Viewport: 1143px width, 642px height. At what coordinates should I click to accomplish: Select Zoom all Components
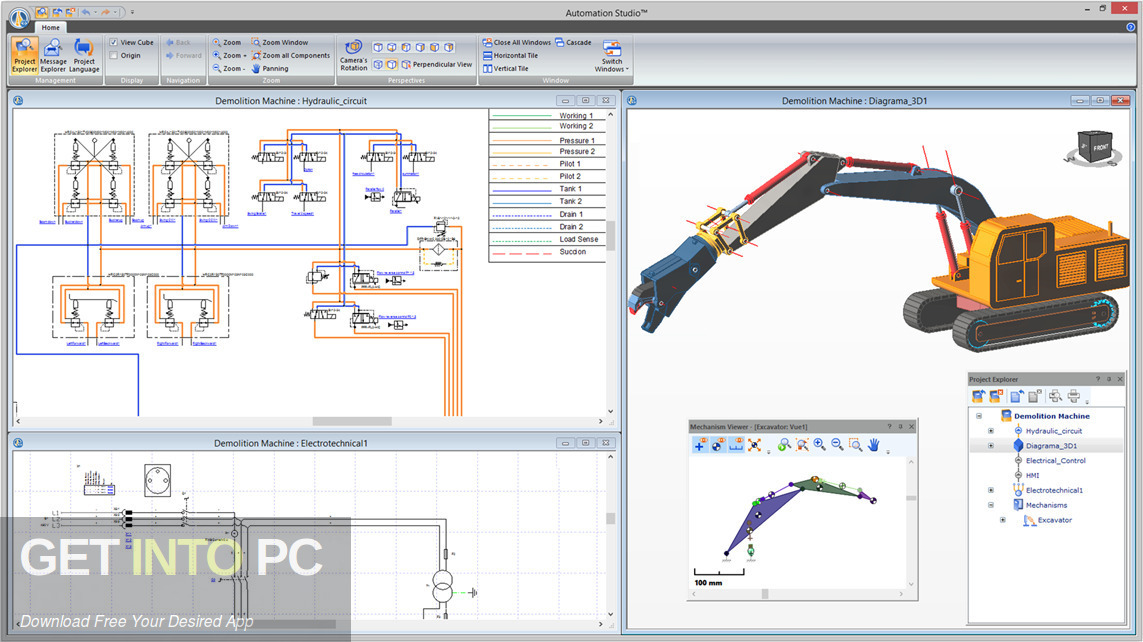click(291, 55)
